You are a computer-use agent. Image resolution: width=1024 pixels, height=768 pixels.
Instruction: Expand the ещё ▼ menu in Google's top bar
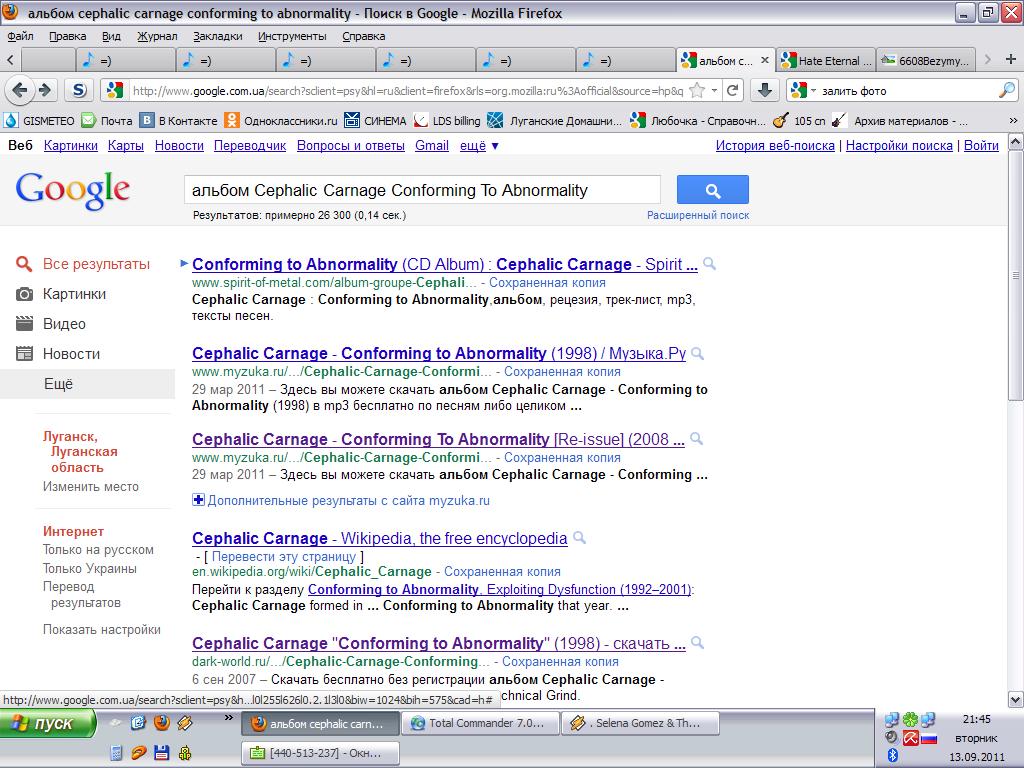[x=479, y=146]
